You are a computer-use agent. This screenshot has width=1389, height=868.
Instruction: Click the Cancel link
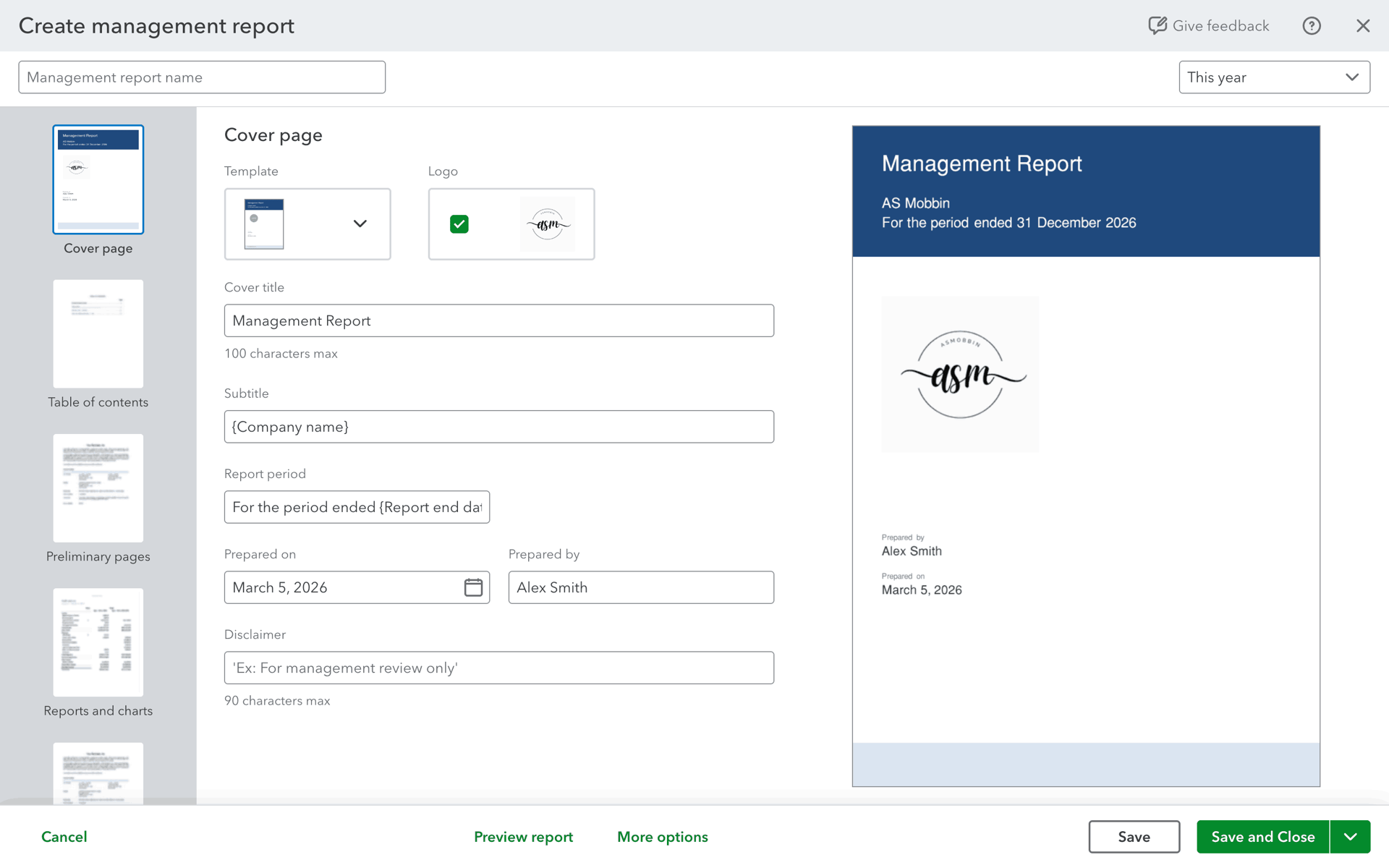[64, 837]
